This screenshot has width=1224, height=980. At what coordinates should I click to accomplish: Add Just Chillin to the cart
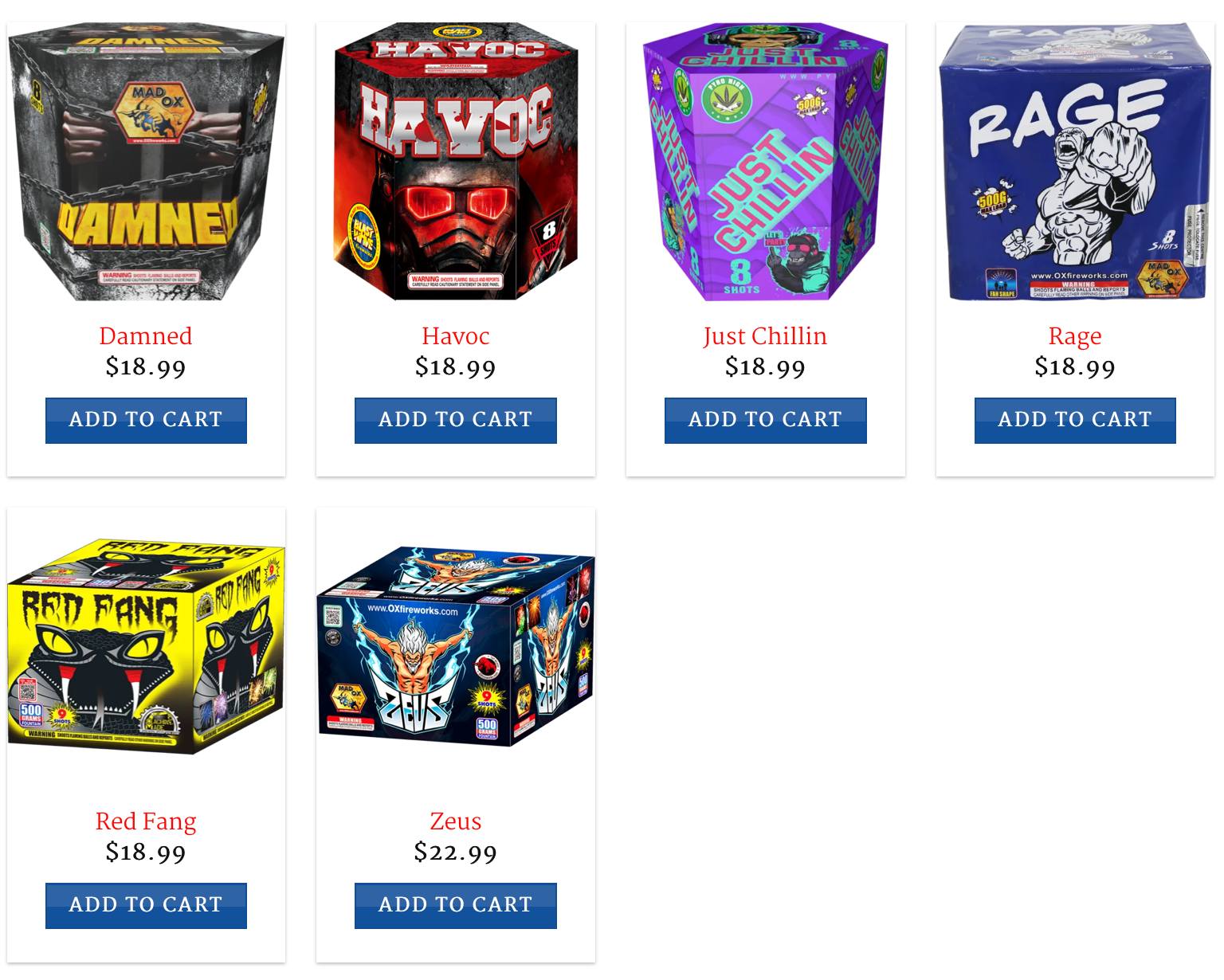tap(765, 420)
